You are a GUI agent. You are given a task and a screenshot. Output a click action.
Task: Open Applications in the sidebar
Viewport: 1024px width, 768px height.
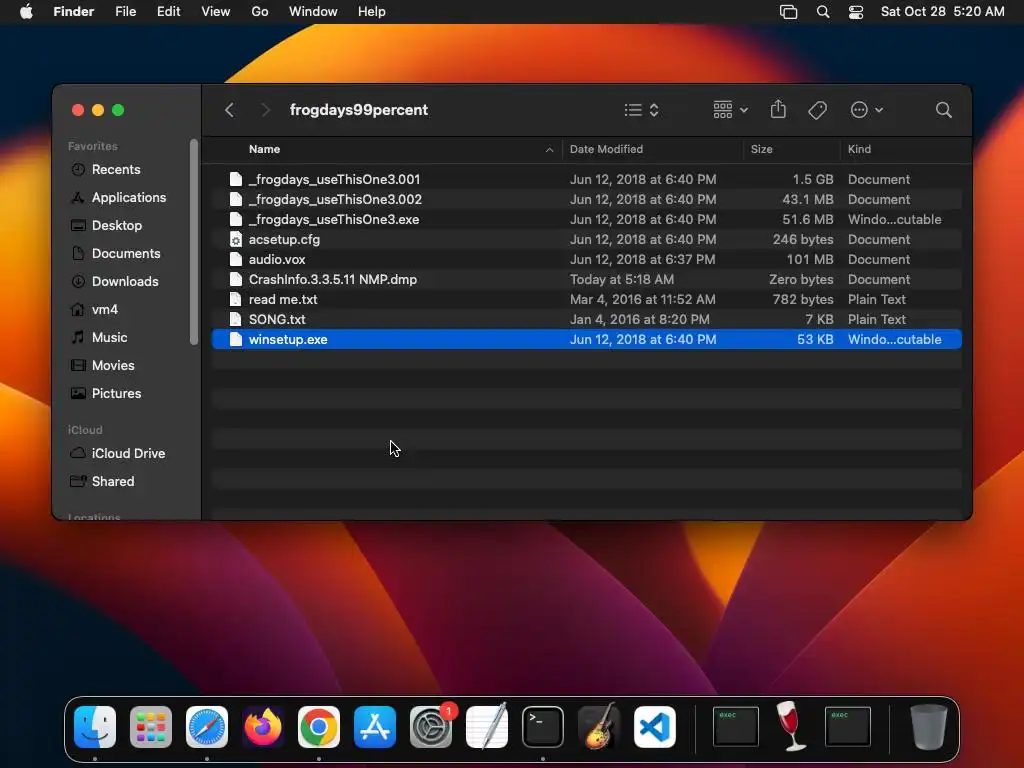click(x=118, y=197)
